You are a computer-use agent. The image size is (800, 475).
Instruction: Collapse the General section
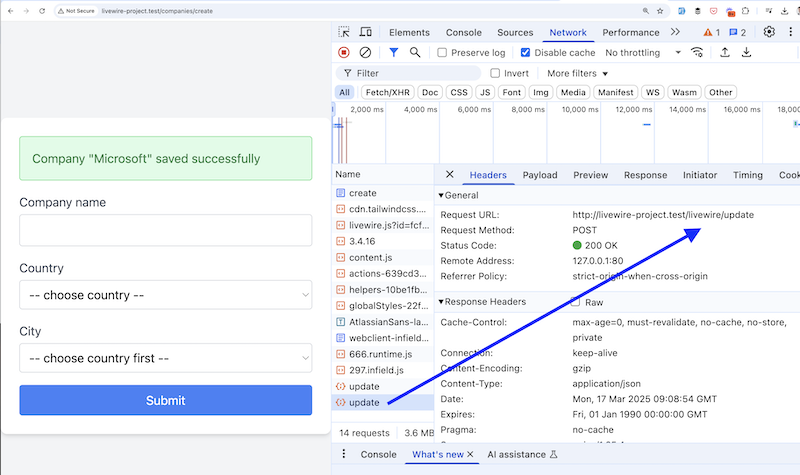pos(459,195)
